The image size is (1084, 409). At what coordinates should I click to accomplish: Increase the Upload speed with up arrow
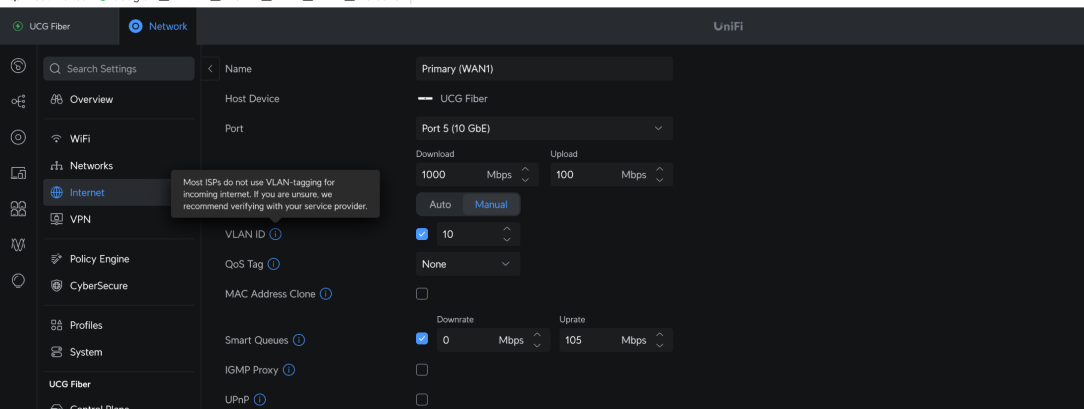[x=660, y=169]
